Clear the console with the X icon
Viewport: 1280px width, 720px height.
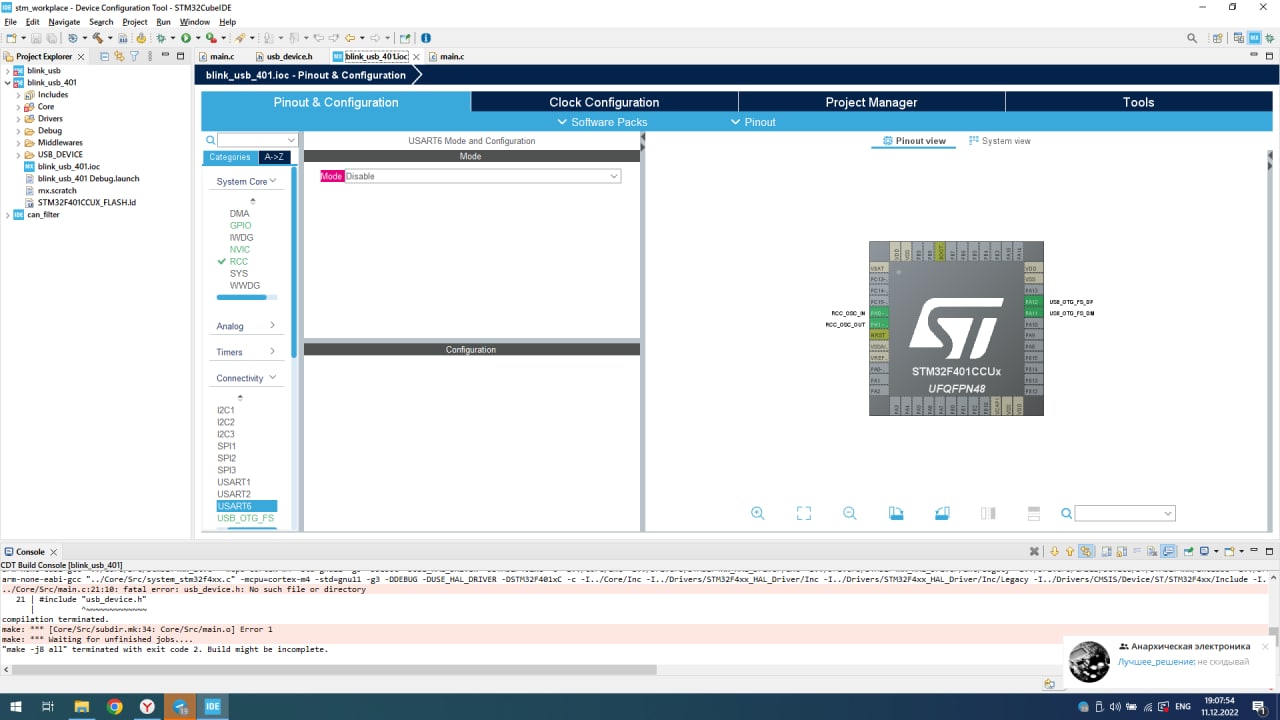click(x=1035, y=551)
